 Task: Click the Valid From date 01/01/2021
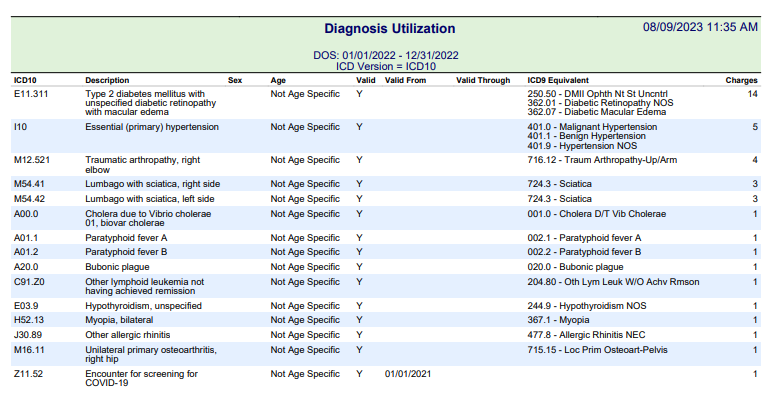coord(408,373)
